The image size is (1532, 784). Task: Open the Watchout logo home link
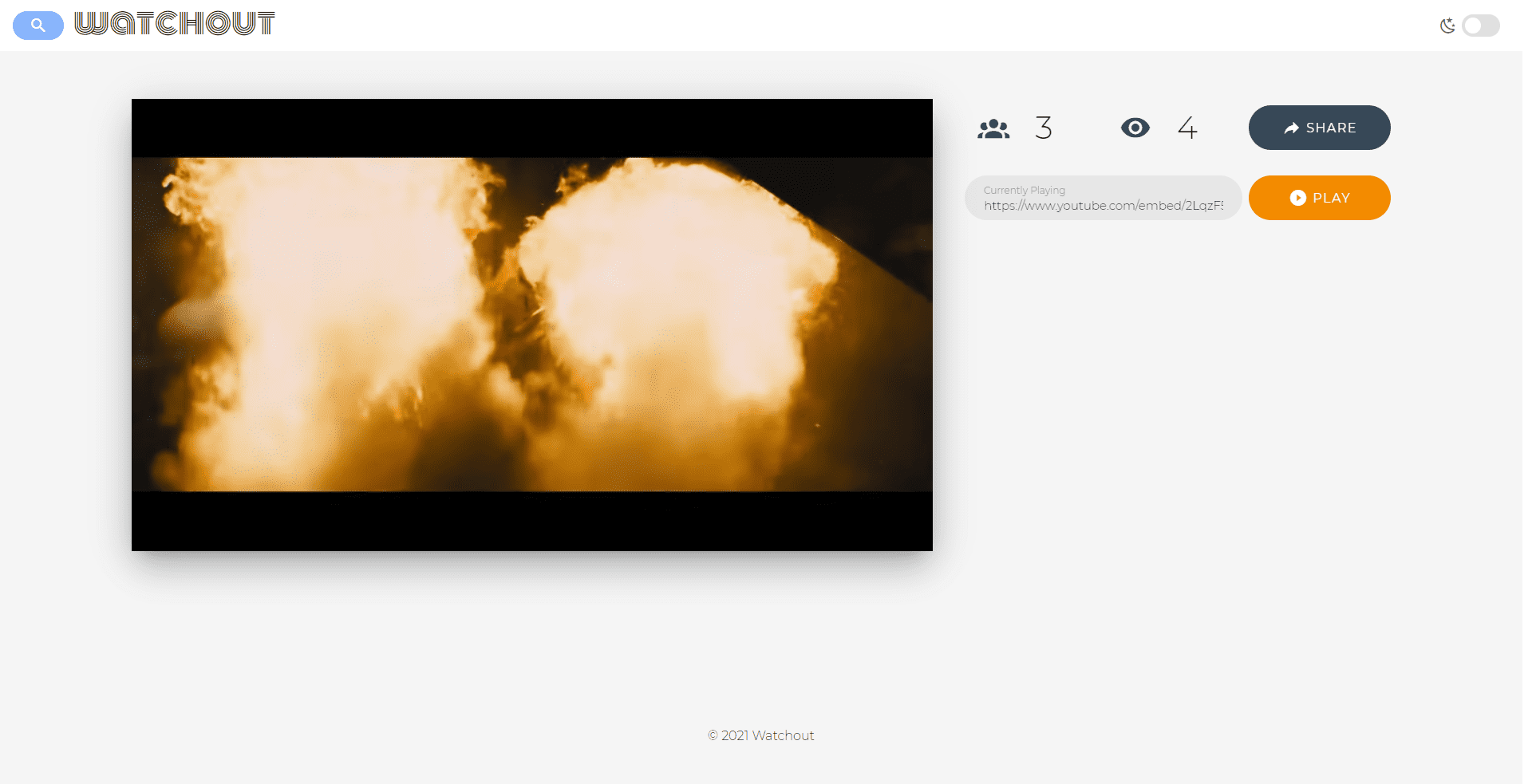point(175,24)
